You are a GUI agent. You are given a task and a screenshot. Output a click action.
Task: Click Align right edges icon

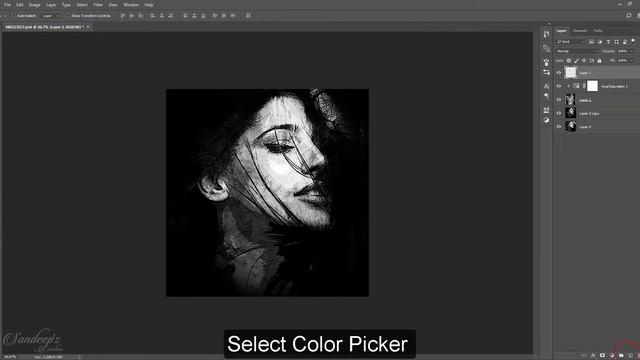(171, 16)
